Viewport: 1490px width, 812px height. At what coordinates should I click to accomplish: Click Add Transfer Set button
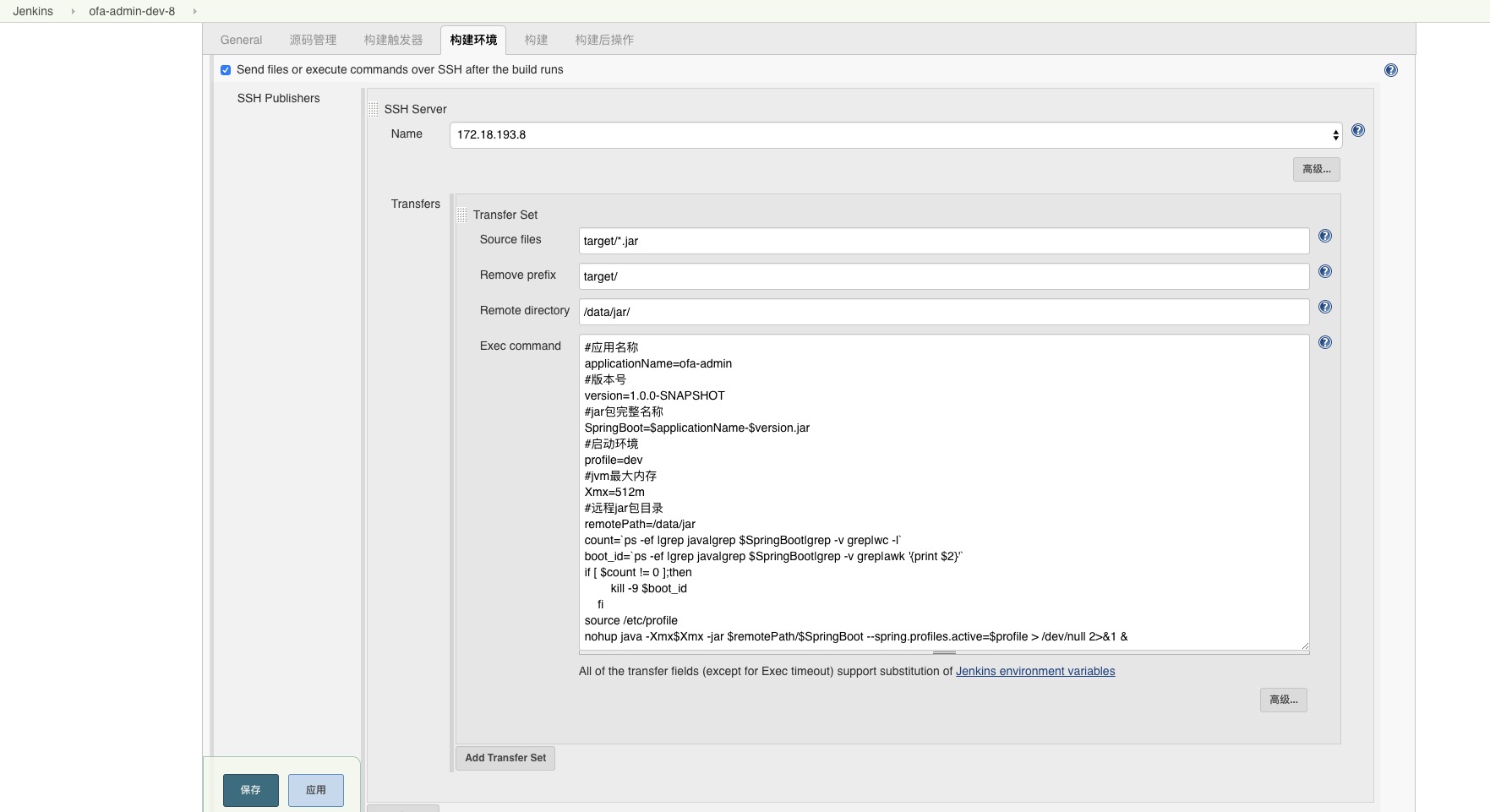click(x=505, y=758)
